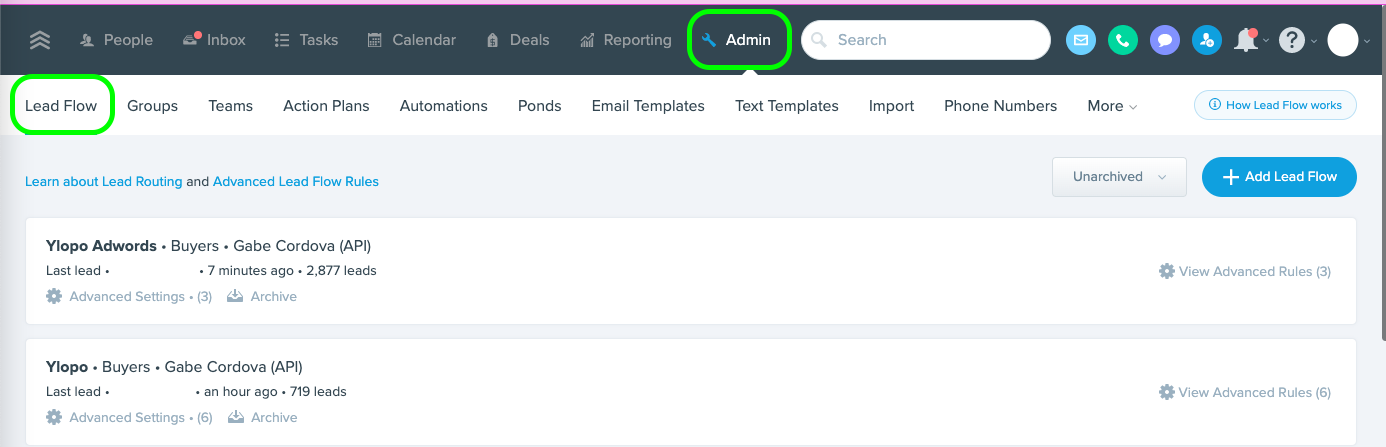
Task: Click Archive icon for Ylopo Adwords flow
Action: point(236,297)
